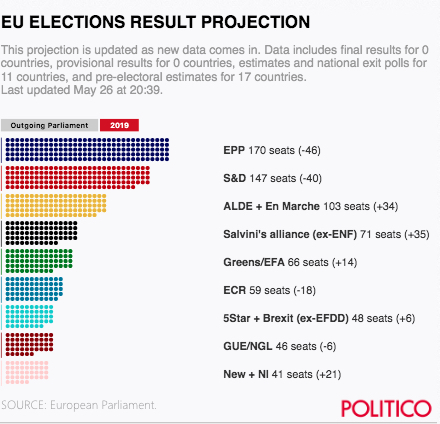The height and width of the screenshot is (424, 440).
Task: Switch to the Outgoing Parliament tab
Action: coord(49,125)
